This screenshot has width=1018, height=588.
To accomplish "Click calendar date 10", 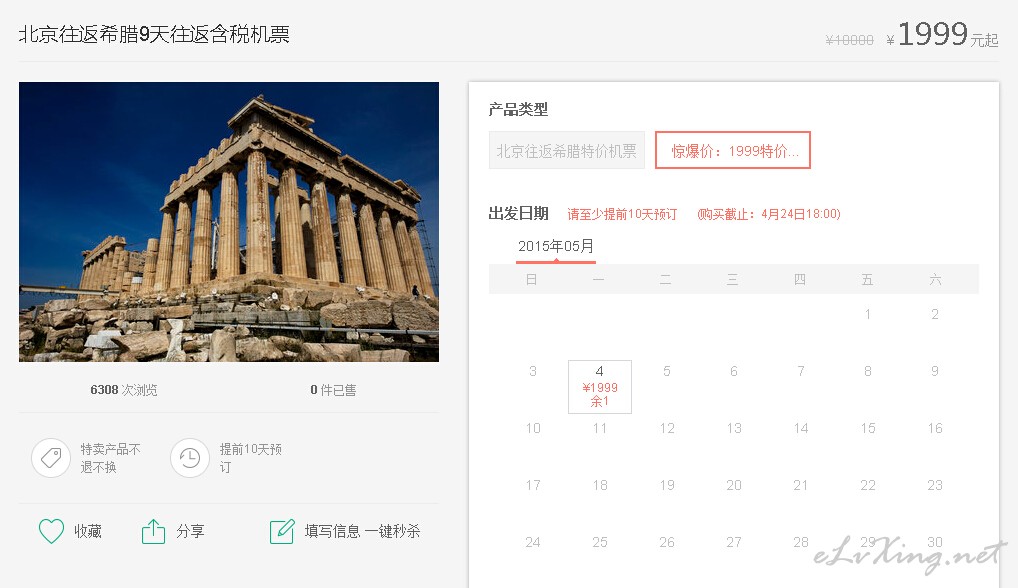I will pos(533,428).
